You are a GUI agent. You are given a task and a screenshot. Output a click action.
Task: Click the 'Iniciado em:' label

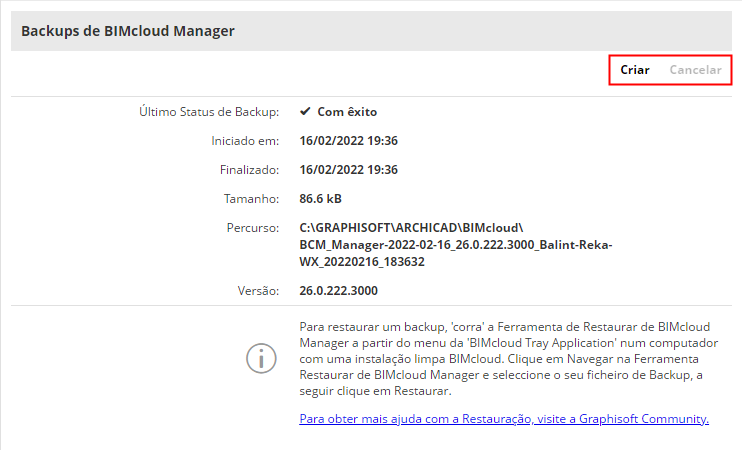tap(245, 141)
